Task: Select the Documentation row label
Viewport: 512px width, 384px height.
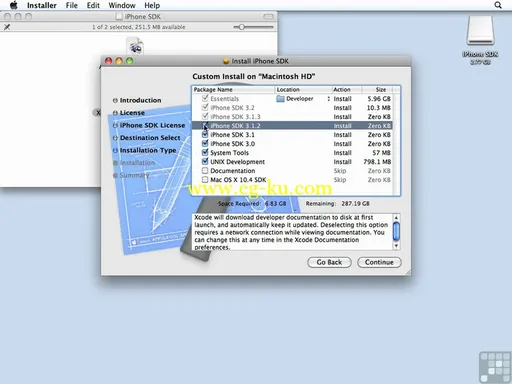Action: click(x=233, y=171)
